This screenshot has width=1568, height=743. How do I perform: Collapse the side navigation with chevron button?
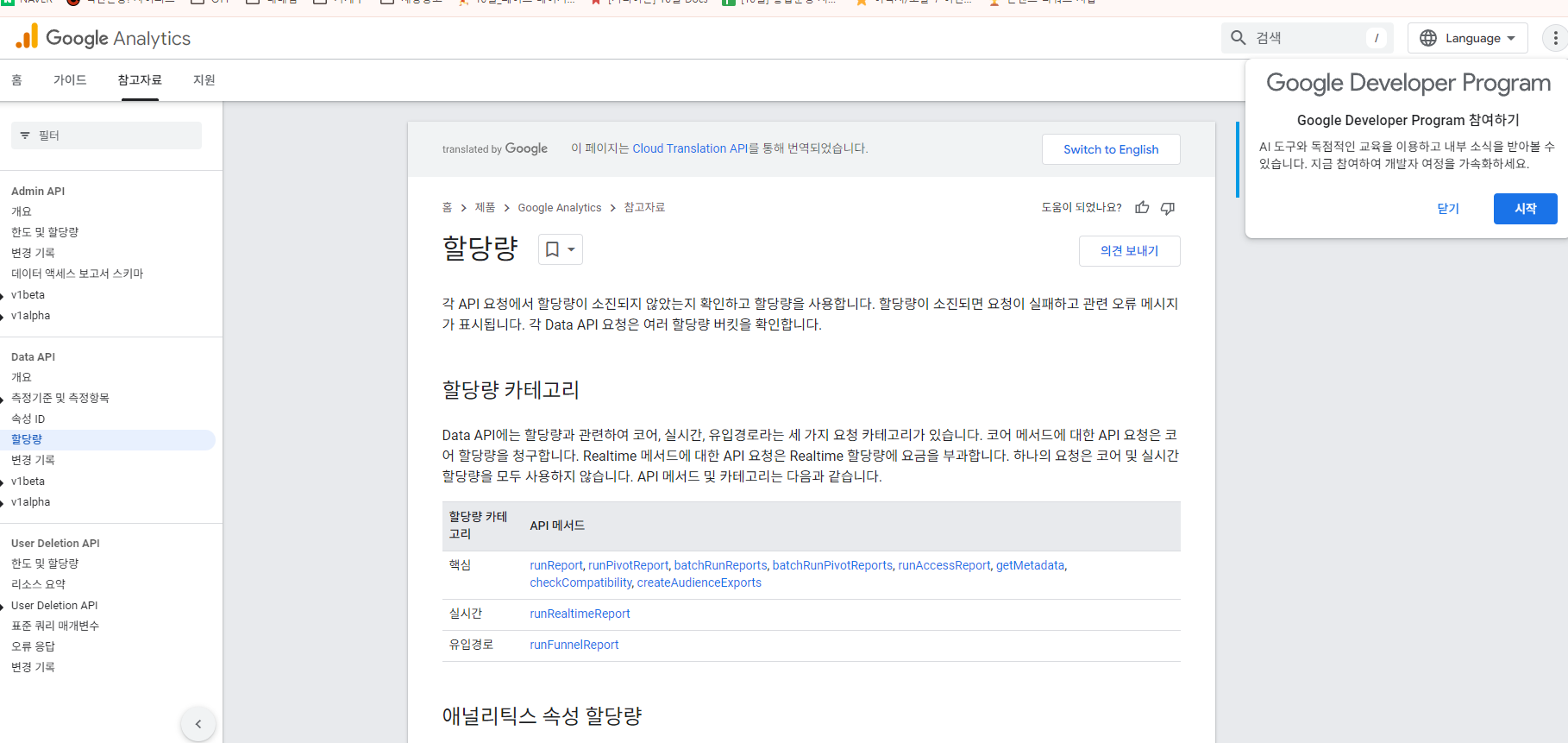tap(198, 724)
